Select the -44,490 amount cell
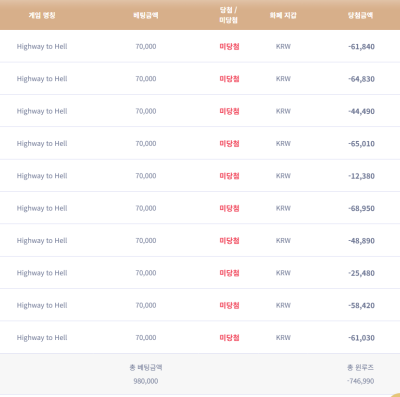400x397 pixels. (361, 111)
